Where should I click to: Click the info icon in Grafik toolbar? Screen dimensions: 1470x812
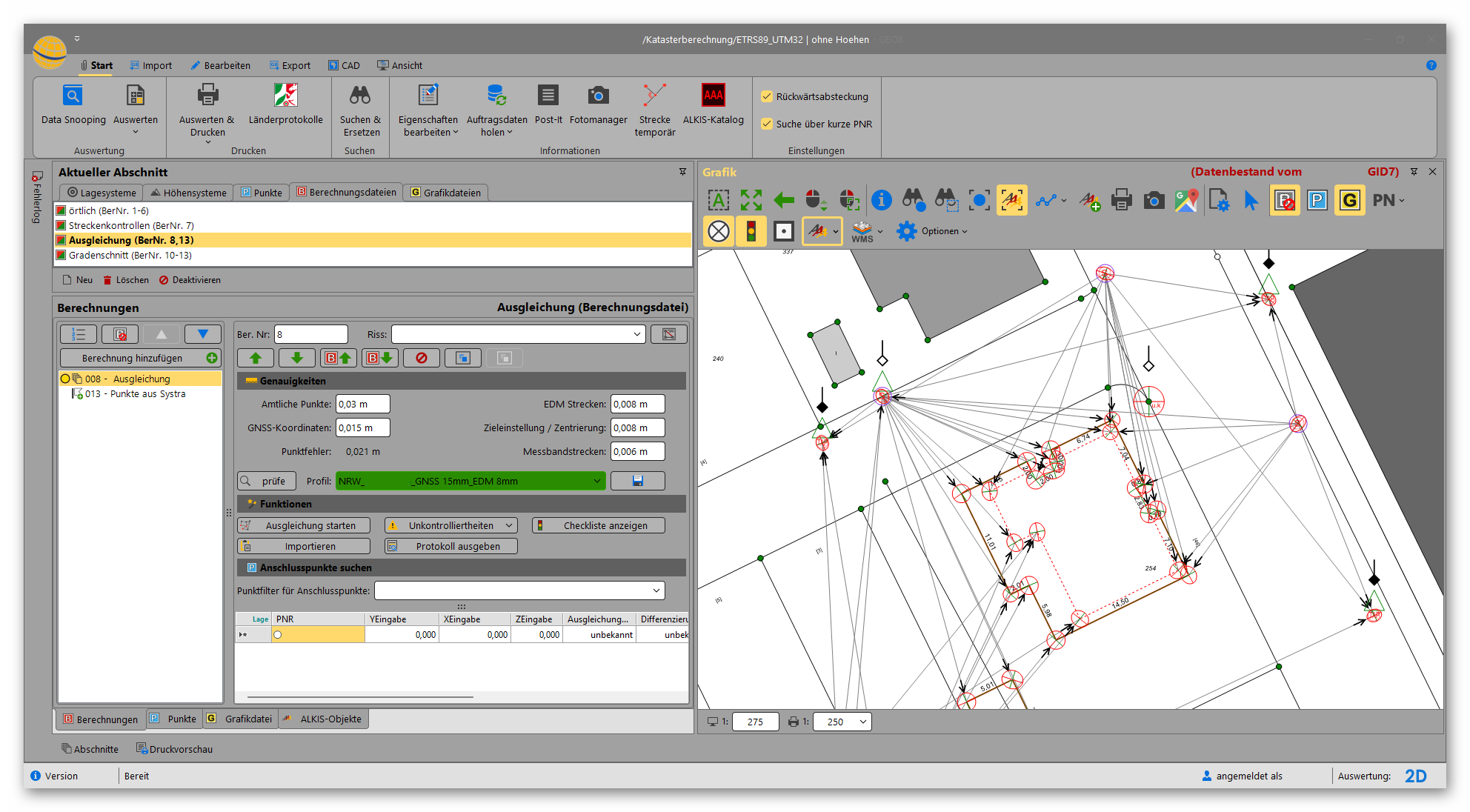click(881, 200)
